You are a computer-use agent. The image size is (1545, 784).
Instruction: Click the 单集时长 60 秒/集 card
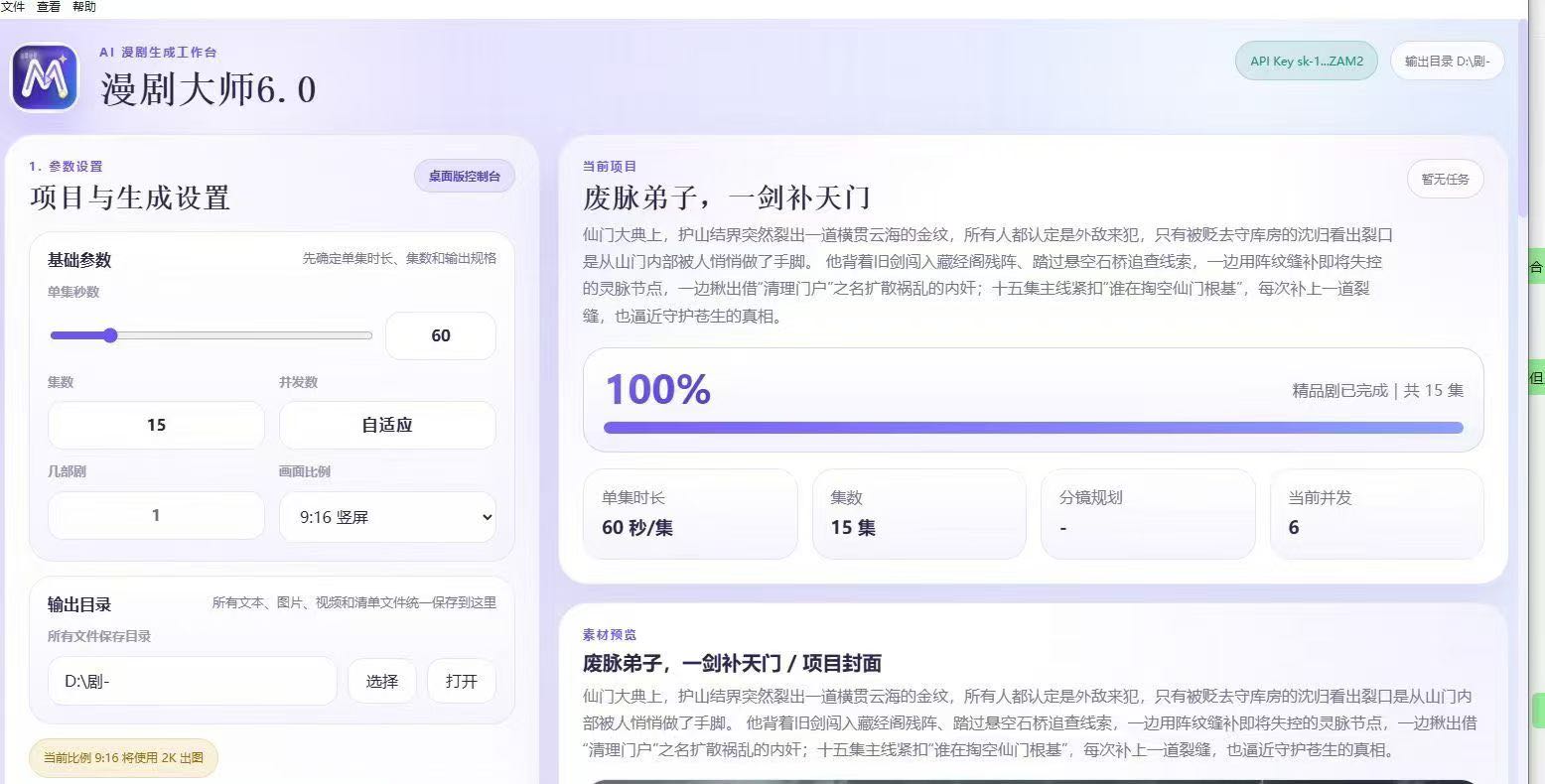point(690,513)
